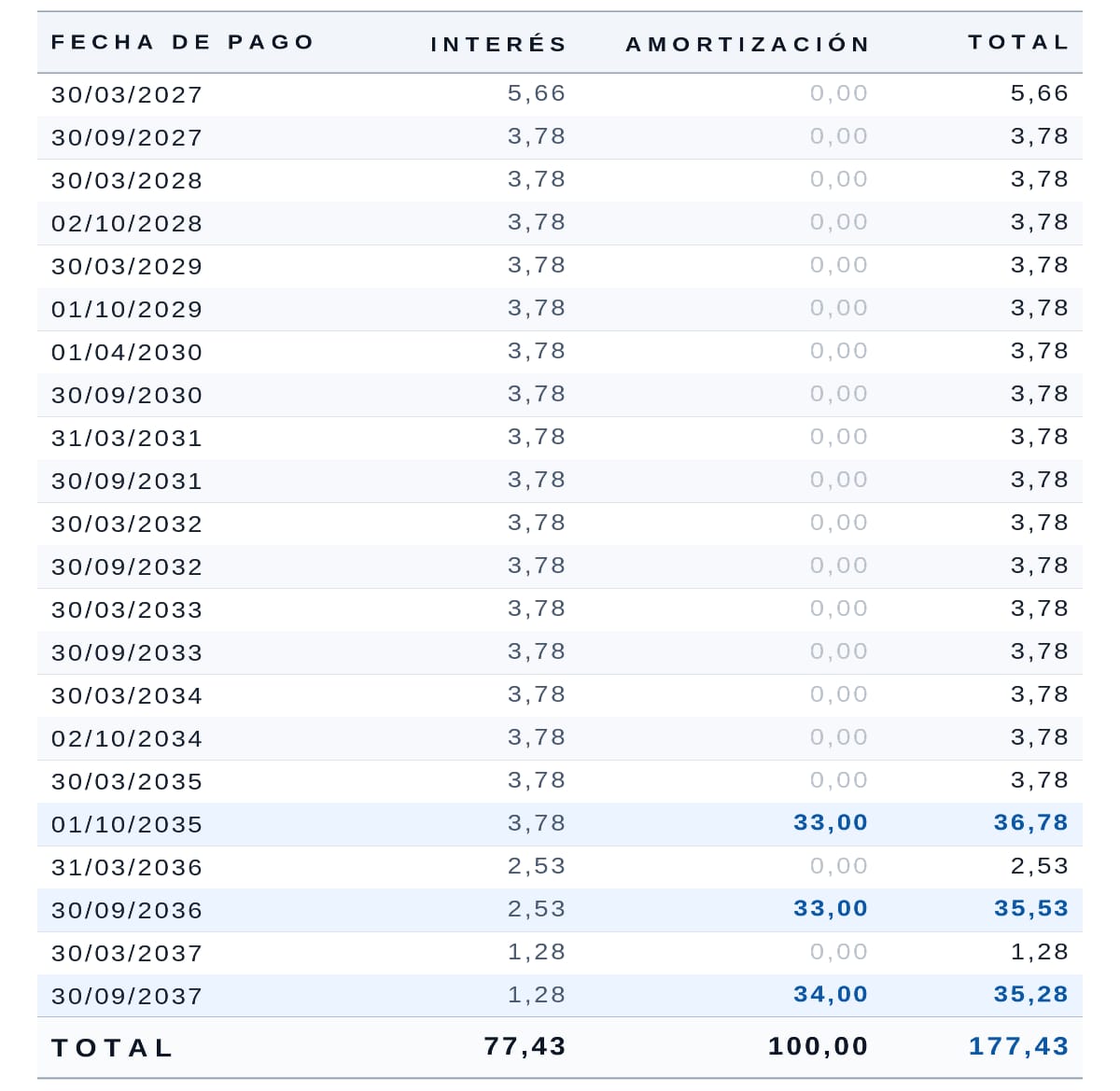Click amortization 33,00 in the 30/09/2036 row
The width and height of the screenshot is (1120, 1091).
831,908
